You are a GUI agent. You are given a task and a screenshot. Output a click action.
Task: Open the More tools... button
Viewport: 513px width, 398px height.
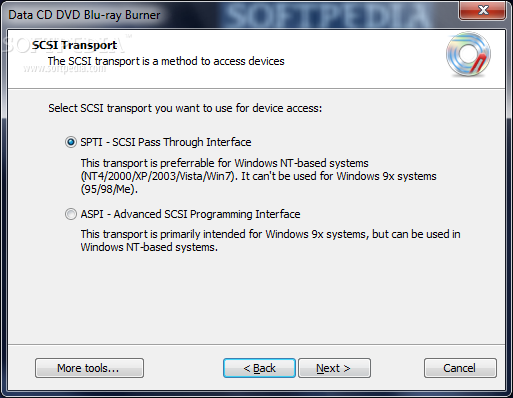(89, 368)
